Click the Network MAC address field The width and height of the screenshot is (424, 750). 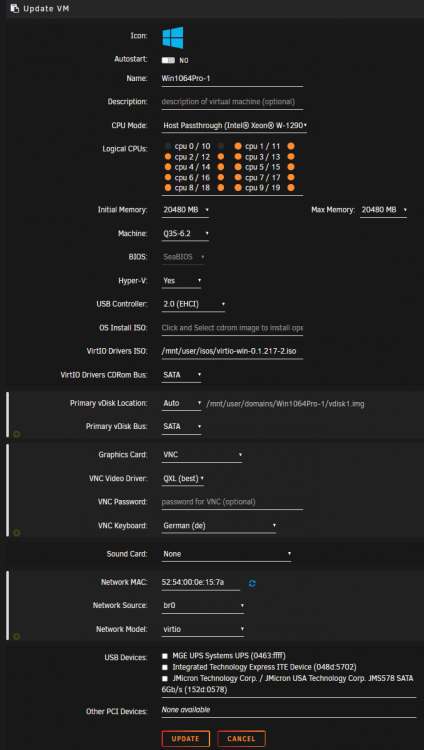coord(201,583)
